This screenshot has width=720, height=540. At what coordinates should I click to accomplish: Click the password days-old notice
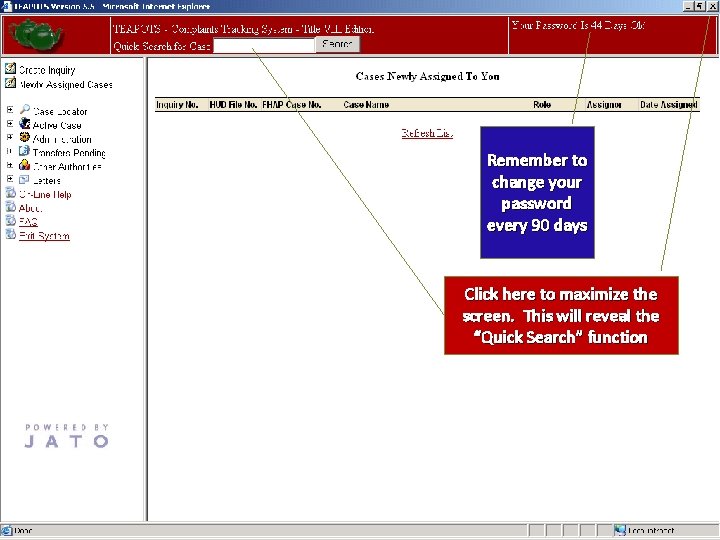pos(579,25)
